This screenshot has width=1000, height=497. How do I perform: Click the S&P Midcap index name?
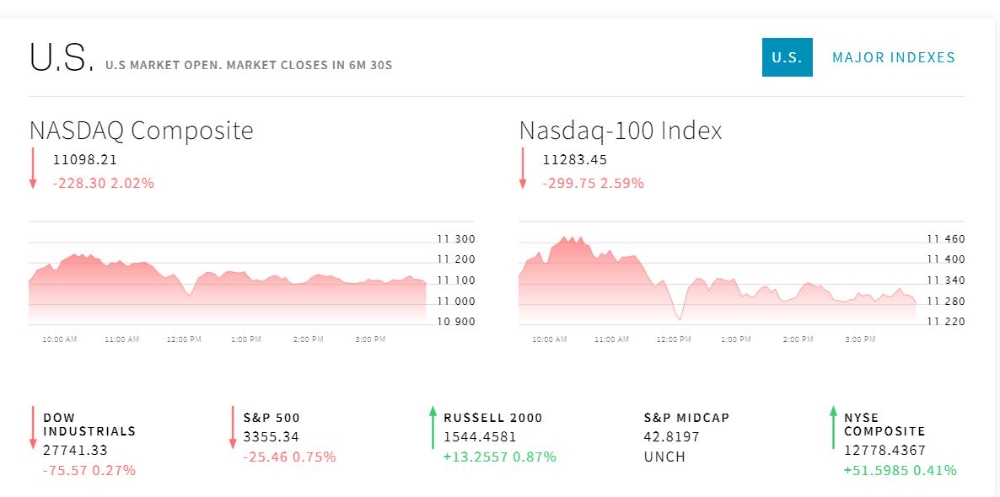pyautogui.click(x=688, y=417)
